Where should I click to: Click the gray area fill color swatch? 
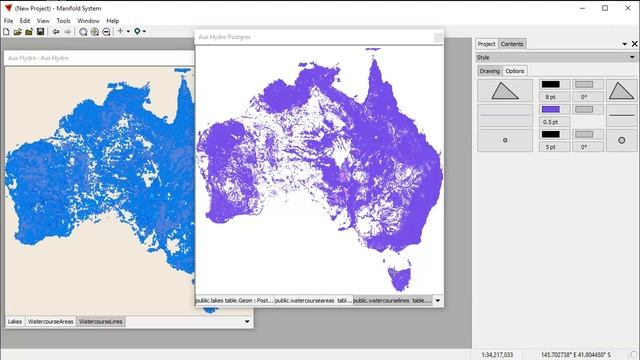coord(584,84)
